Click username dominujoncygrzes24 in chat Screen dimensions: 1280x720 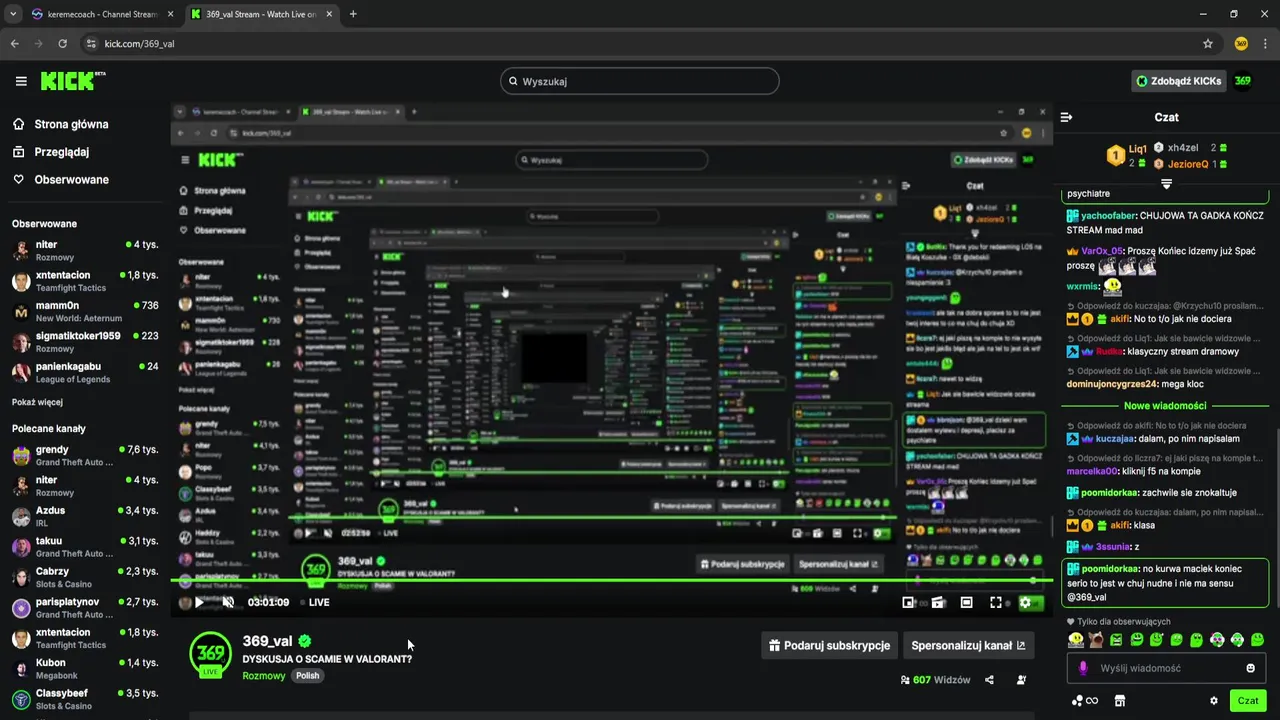(x=1112, y=384)
